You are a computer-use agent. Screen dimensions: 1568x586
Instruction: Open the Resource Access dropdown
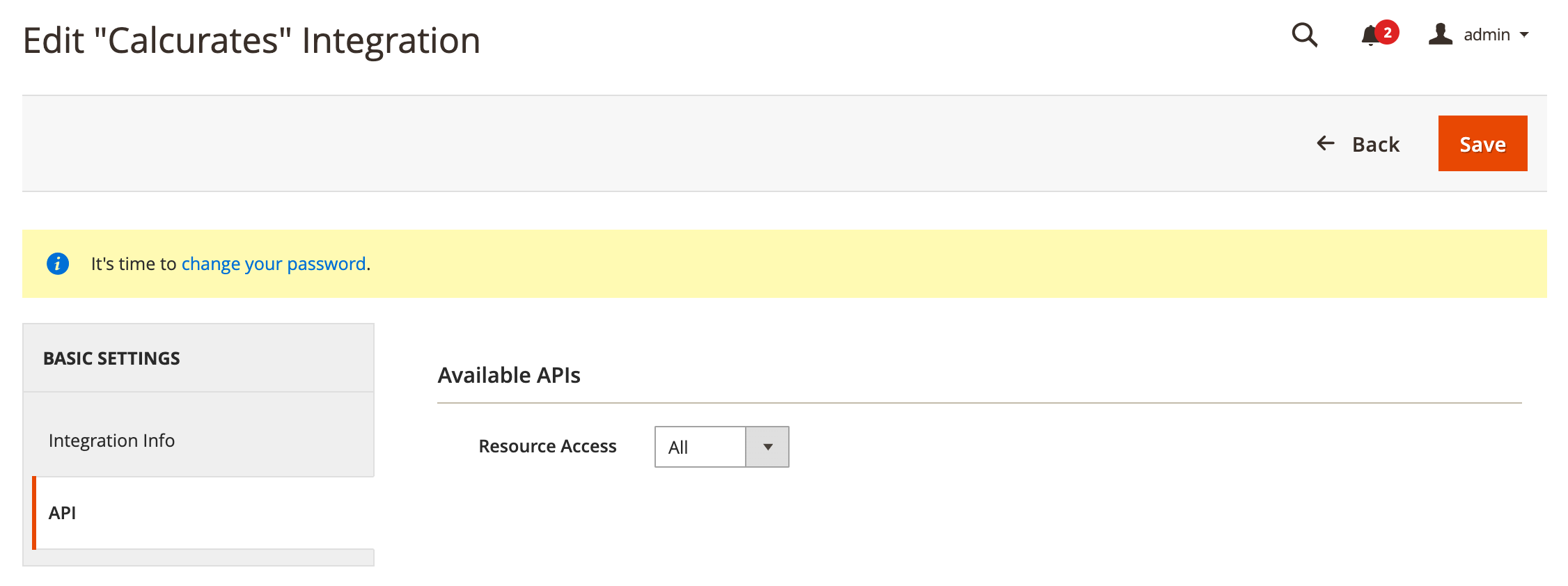(x=721, y=447)
